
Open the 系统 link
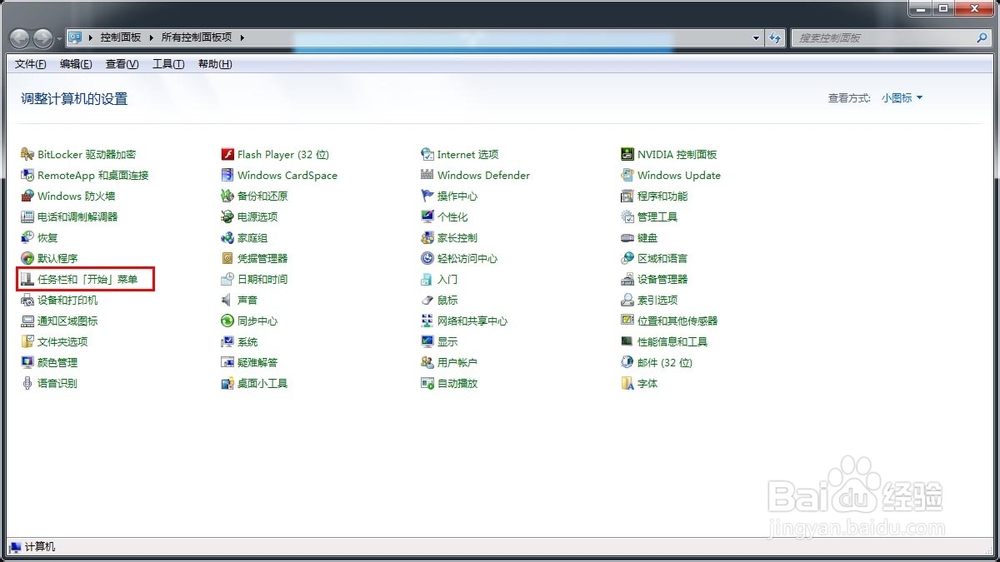[x=247, y=341]
